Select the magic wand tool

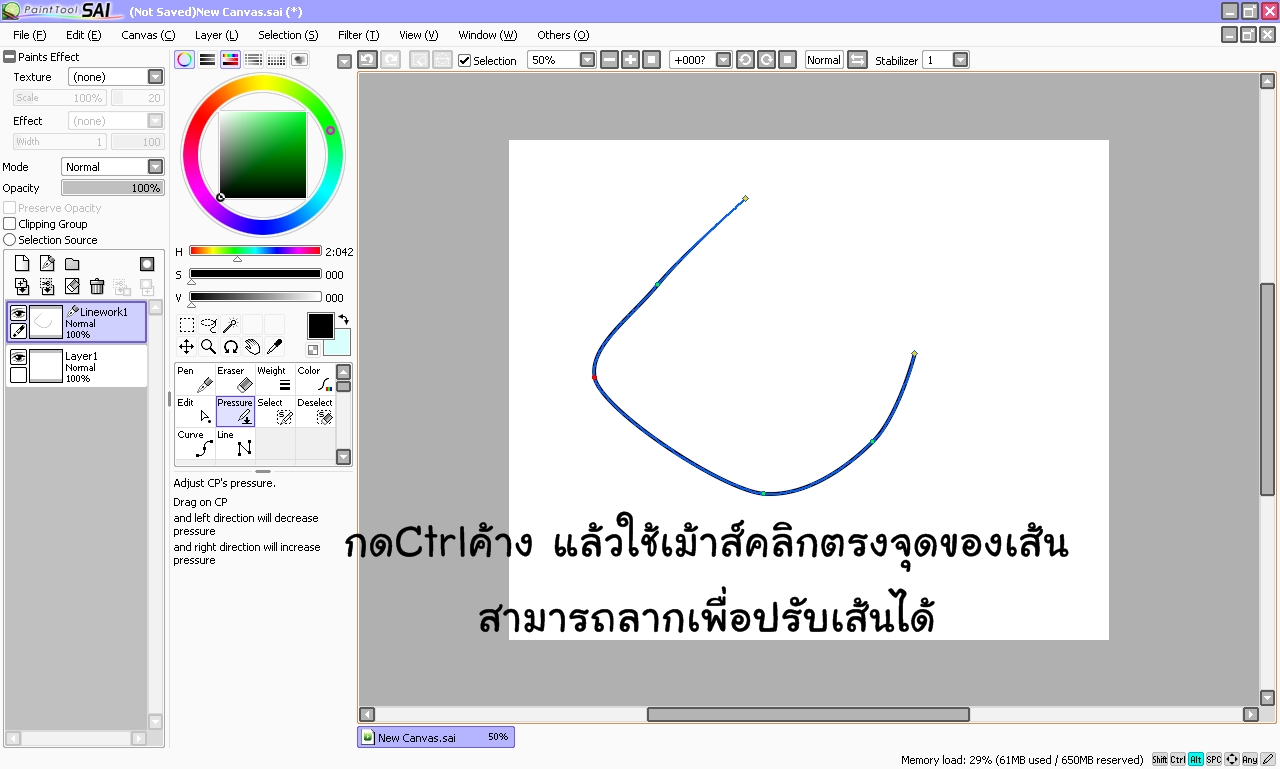tap(231, 325)
